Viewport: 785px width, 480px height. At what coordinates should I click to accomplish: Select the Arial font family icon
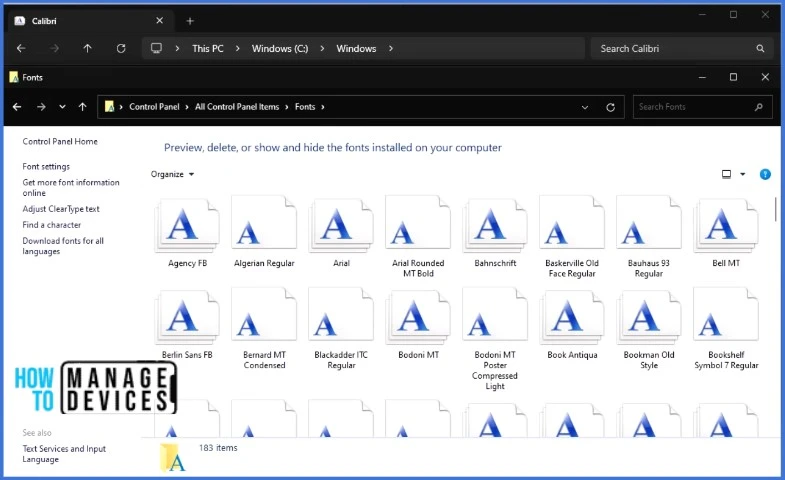coord(341,225)
